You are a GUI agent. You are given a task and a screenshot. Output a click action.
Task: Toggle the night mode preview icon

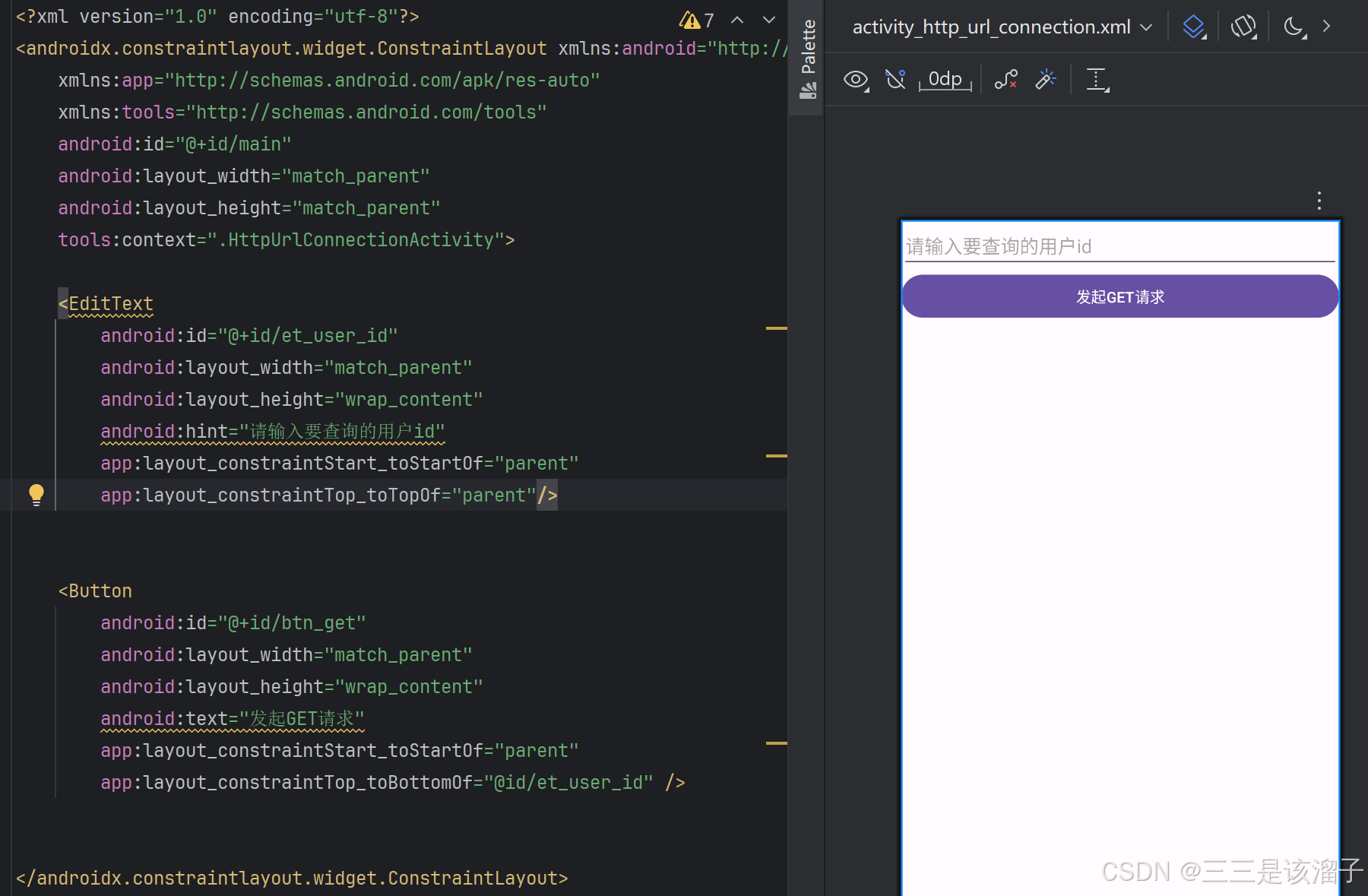pos(1294,27)
